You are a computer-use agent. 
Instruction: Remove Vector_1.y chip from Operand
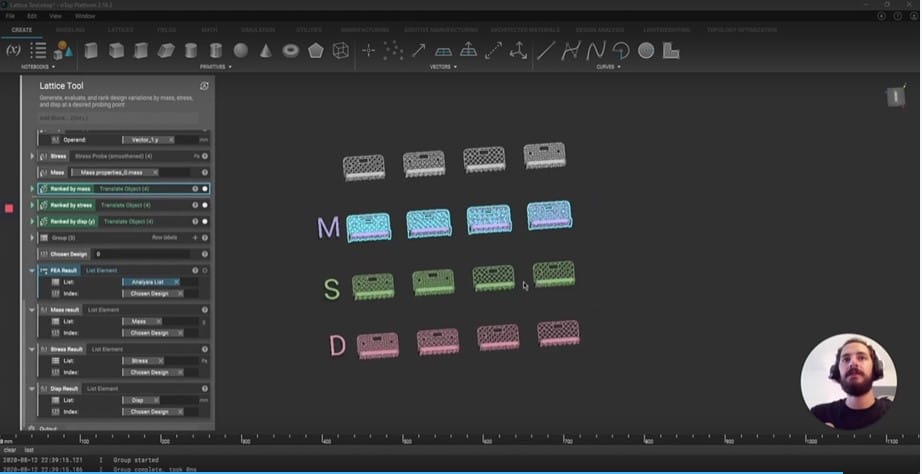pos(171,140)
